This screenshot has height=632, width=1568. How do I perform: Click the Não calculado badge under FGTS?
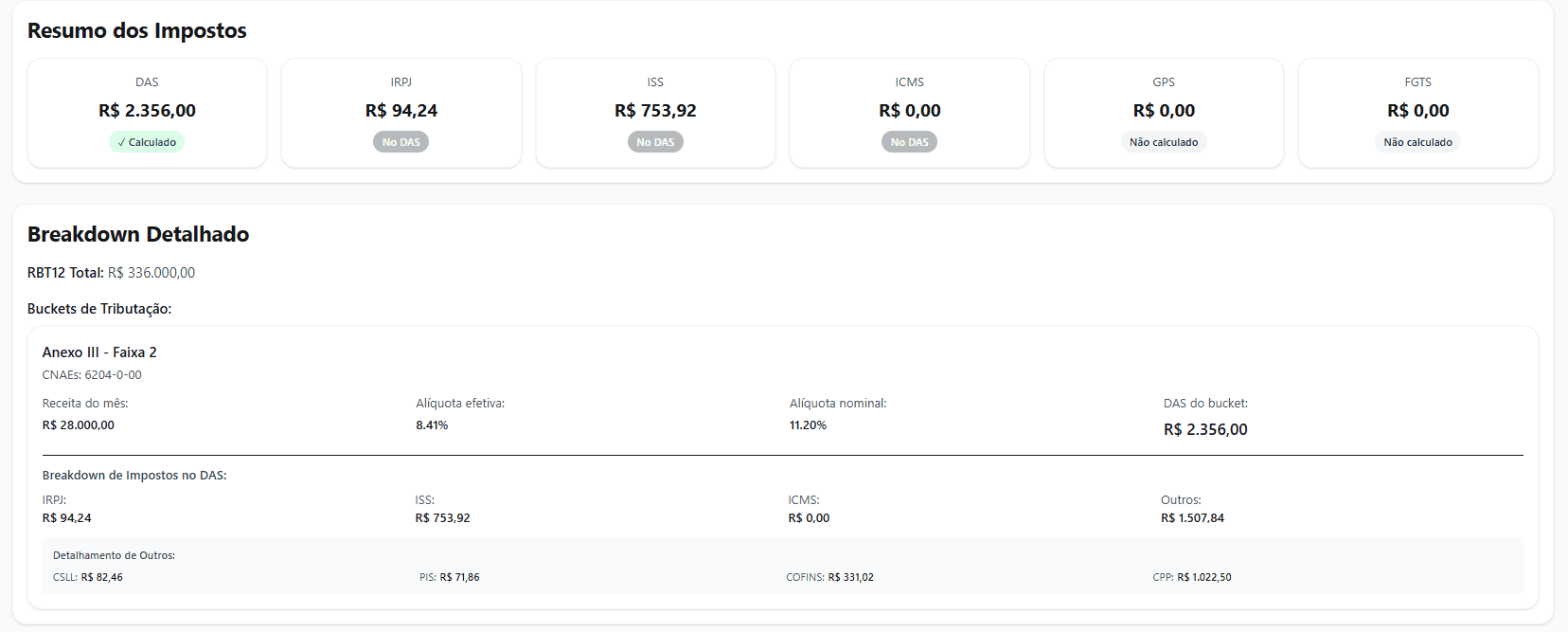1417,142
